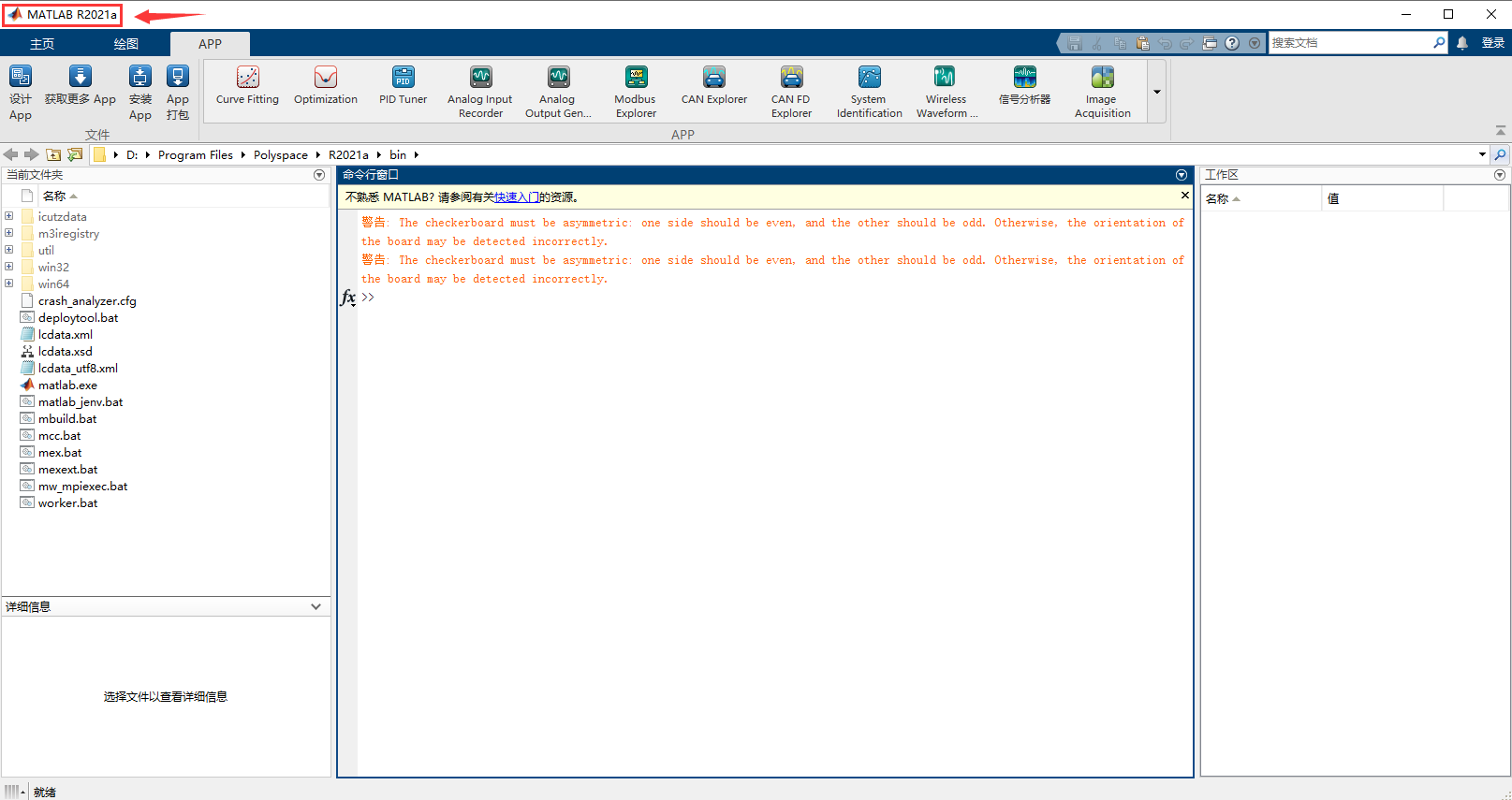The width and height of the screenshot is (1512, 800).
Task: Click the save icon in quick access toolbar
Action: 1075,43
